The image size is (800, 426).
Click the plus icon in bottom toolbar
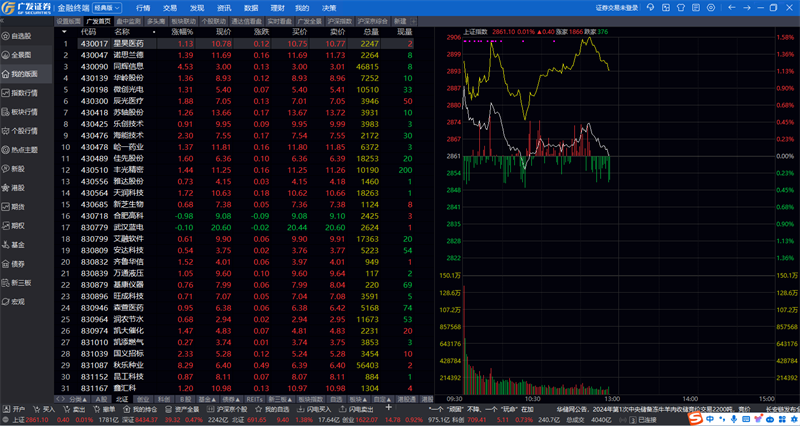[x=388, y=408]
